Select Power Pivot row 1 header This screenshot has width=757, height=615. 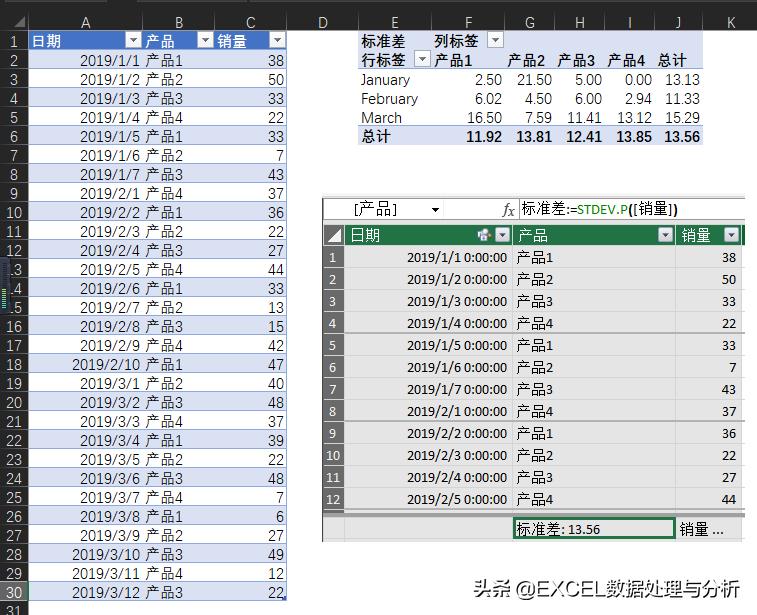(x=333, y=257)
